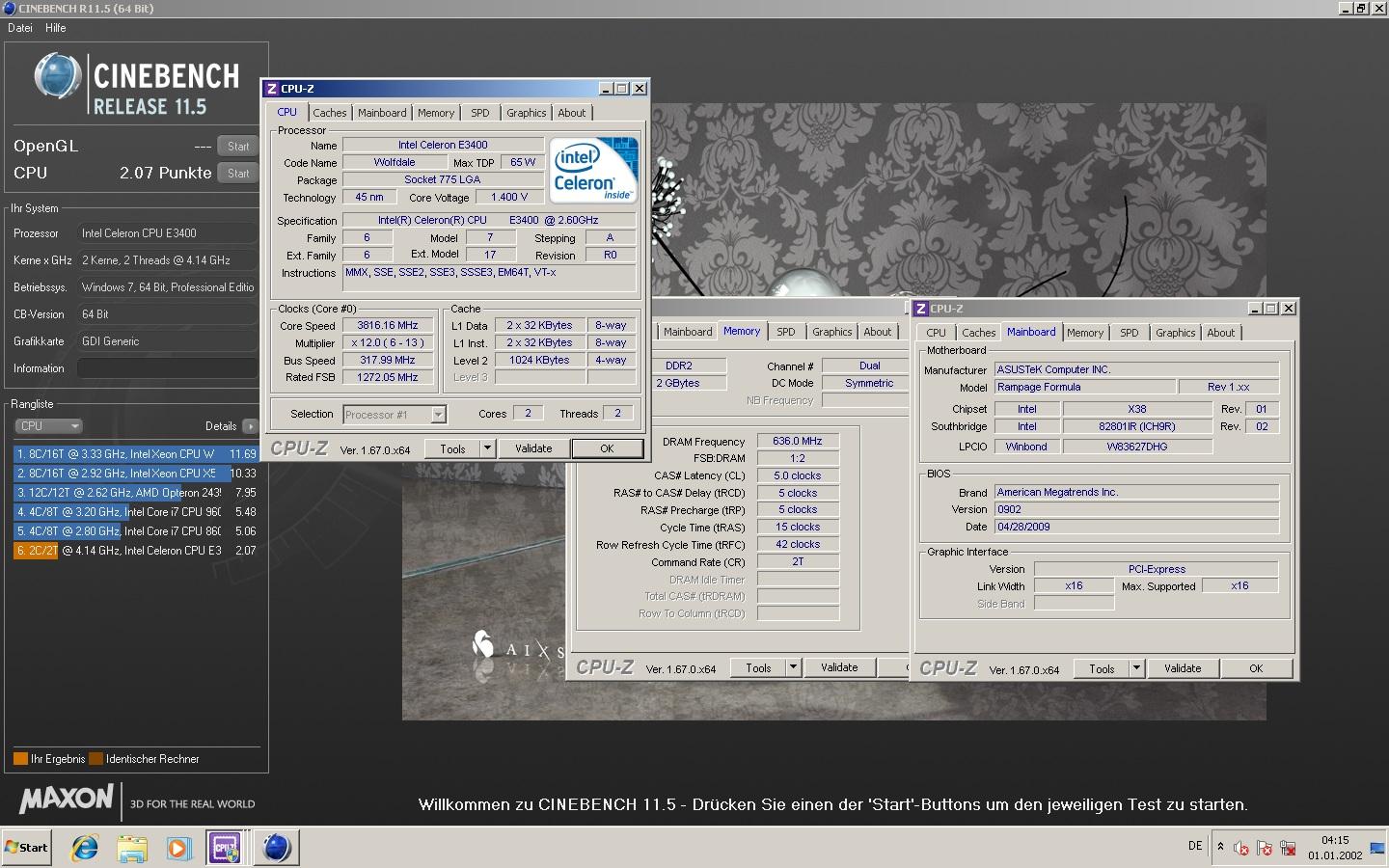Image resolution: width=1389 pixels, height=868 pixels.
Task: Switch to Cinebench taskbar icon
Action: coord(276,848)
